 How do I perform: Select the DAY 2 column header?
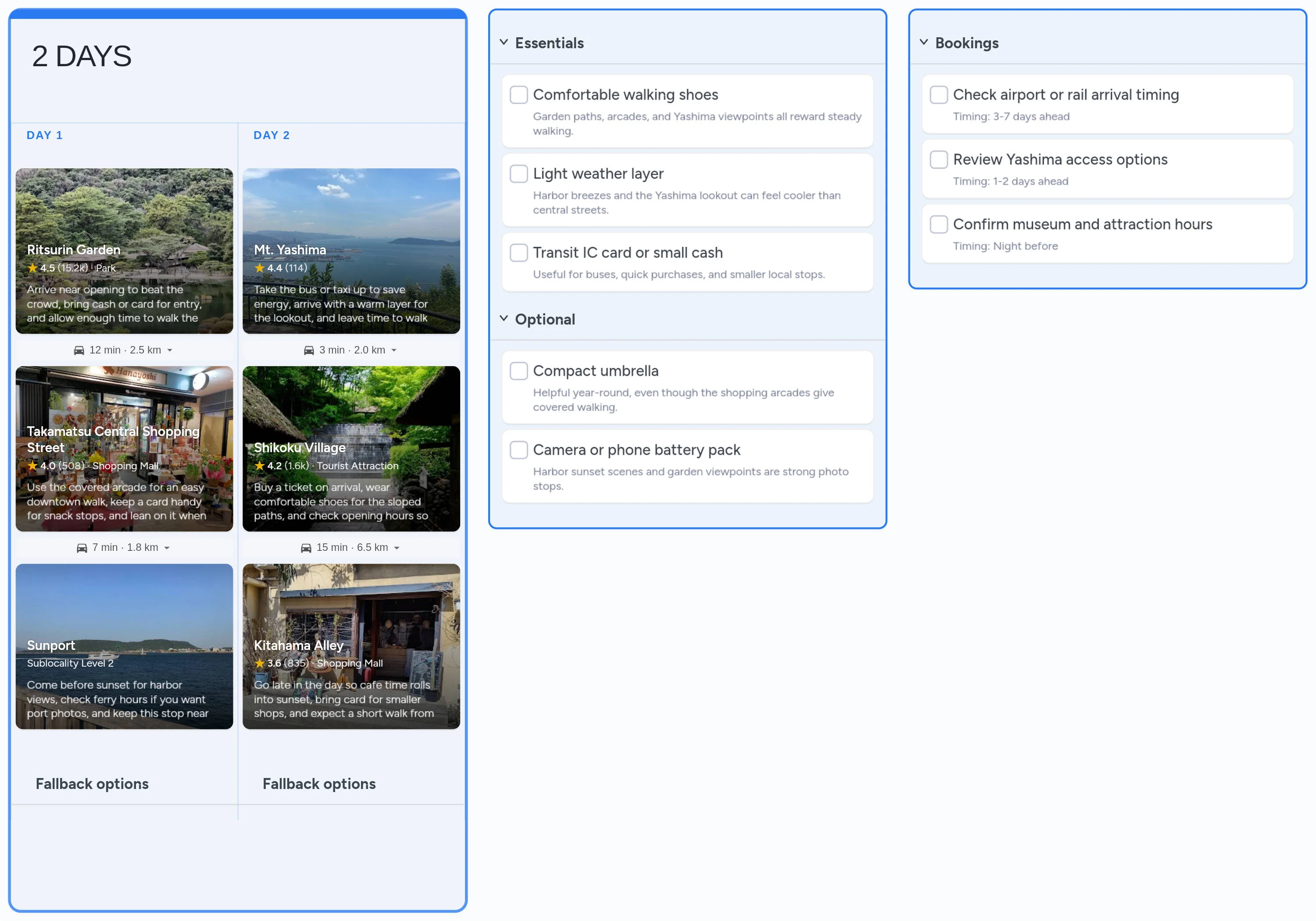(x=272, y=135)
